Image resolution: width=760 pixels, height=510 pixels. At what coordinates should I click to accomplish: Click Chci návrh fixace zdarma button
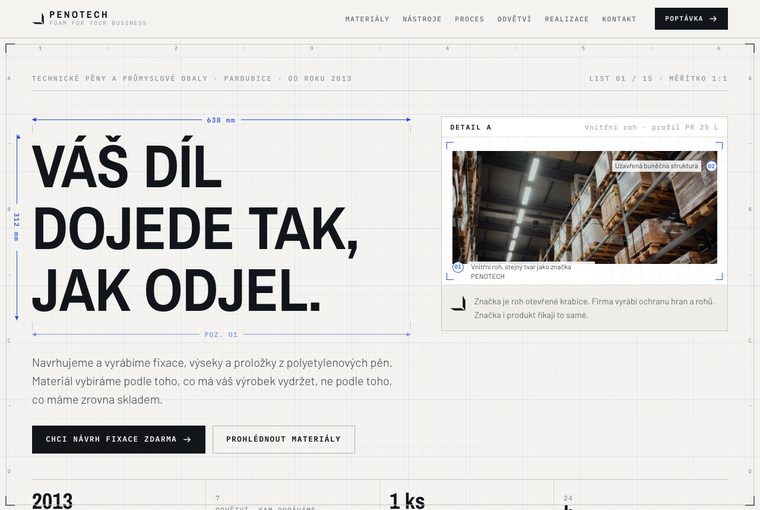[119, 439]
